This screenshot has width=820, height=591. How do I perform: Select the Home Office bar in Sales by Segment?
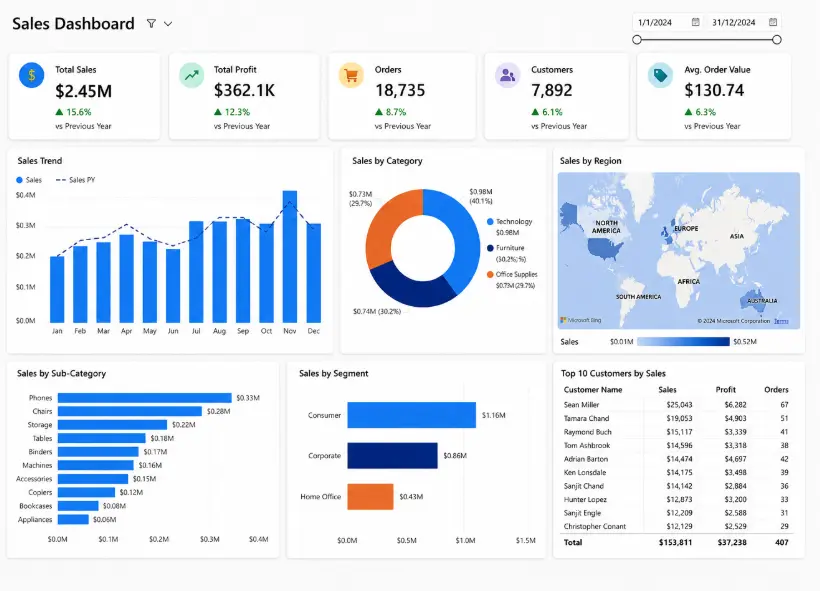(x=370, y=497)
